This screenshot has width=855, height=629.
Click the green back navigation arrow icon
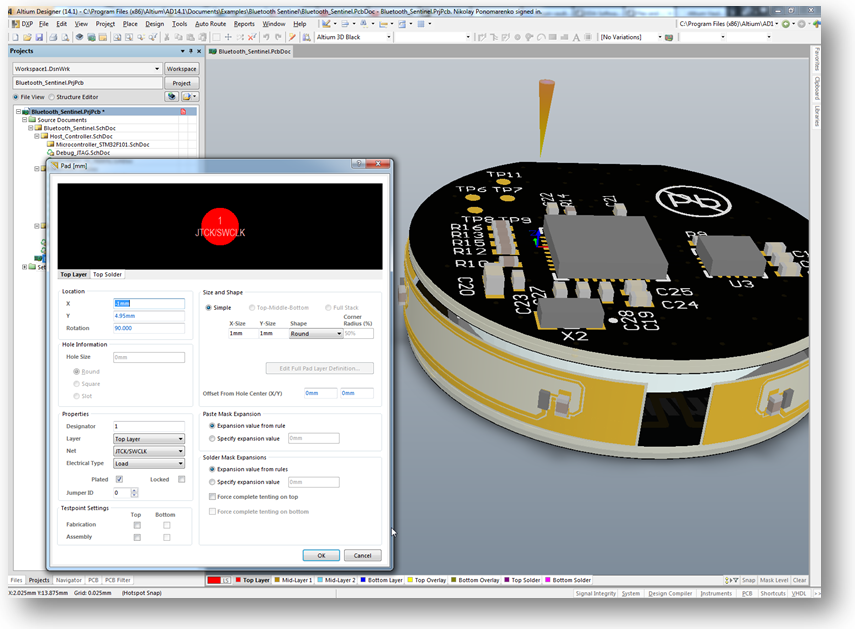point(786,24)
